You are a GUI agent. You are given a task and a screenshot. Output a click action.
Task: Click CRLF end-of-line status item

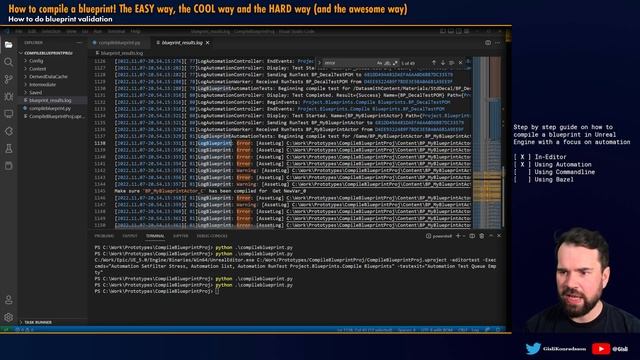[462, 329]
